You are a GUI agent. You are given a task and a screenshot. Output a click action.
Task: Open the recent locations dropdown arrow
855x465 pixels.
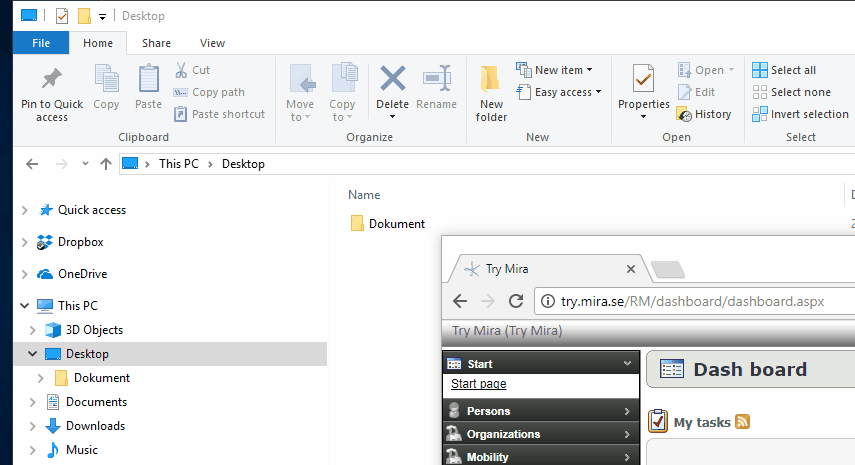85,164
